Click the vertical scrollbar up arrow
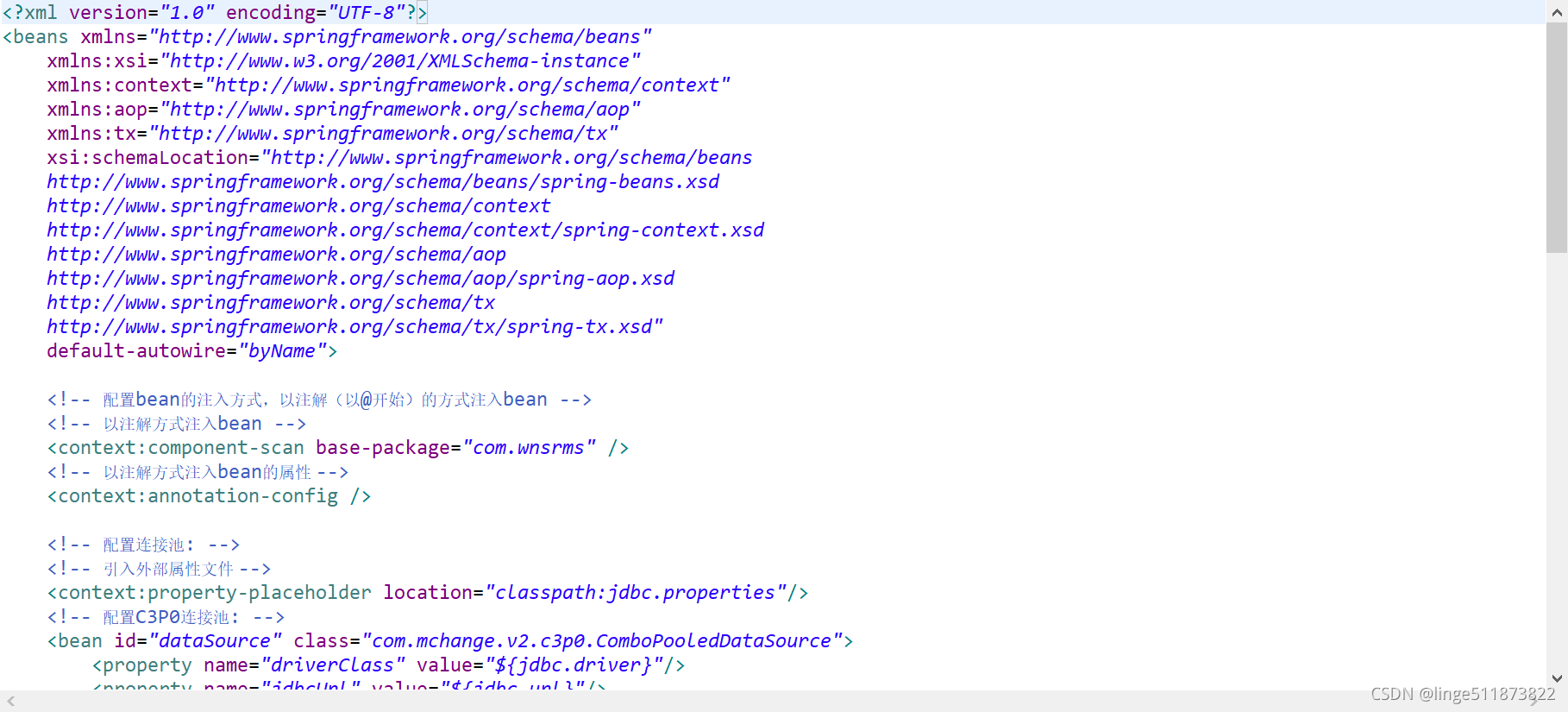Image resolution: width=1568 pixels, height=712 pixels. (1557, 10)
